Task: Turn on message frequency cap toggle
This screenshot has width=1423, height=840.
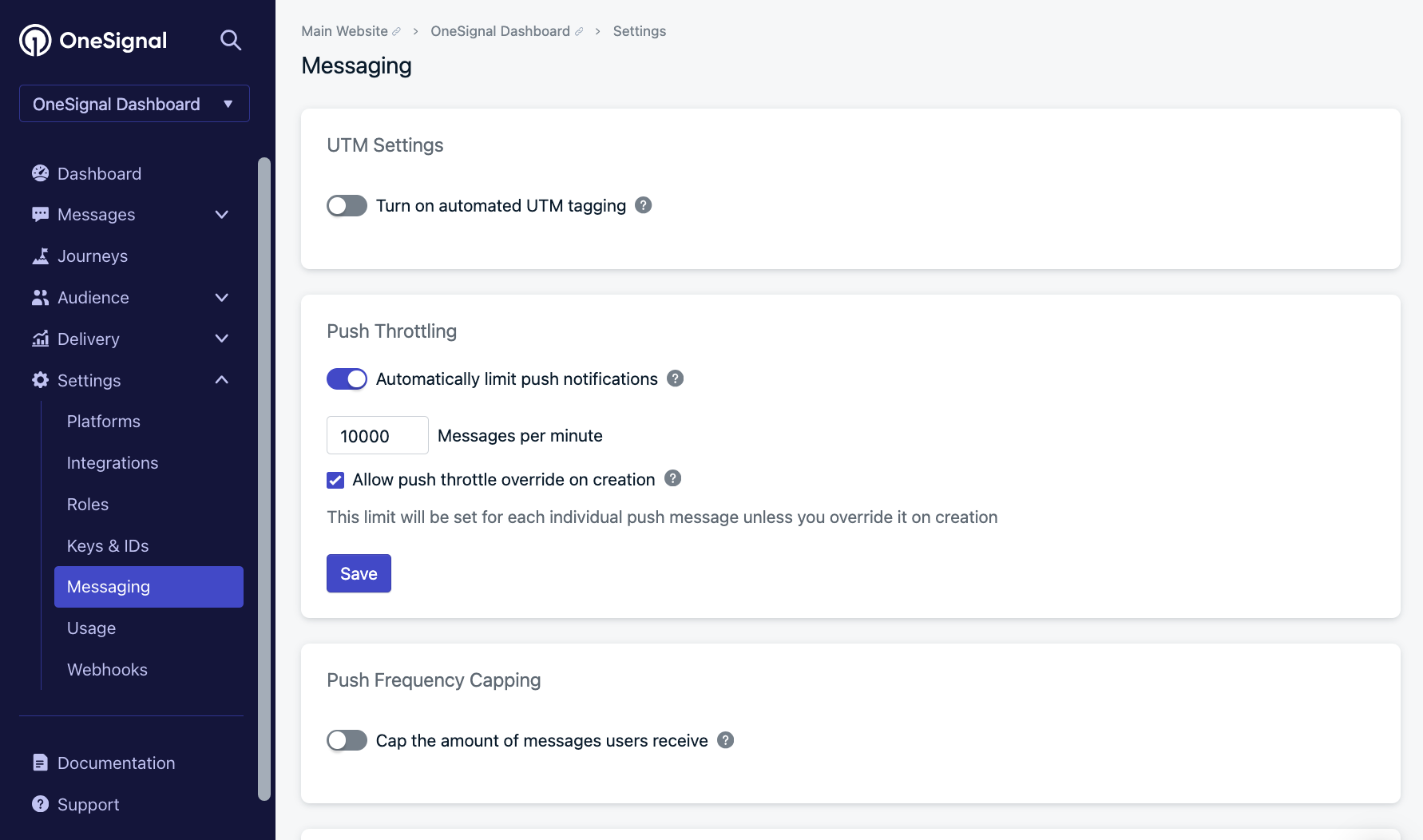Action: coord(347,740)
